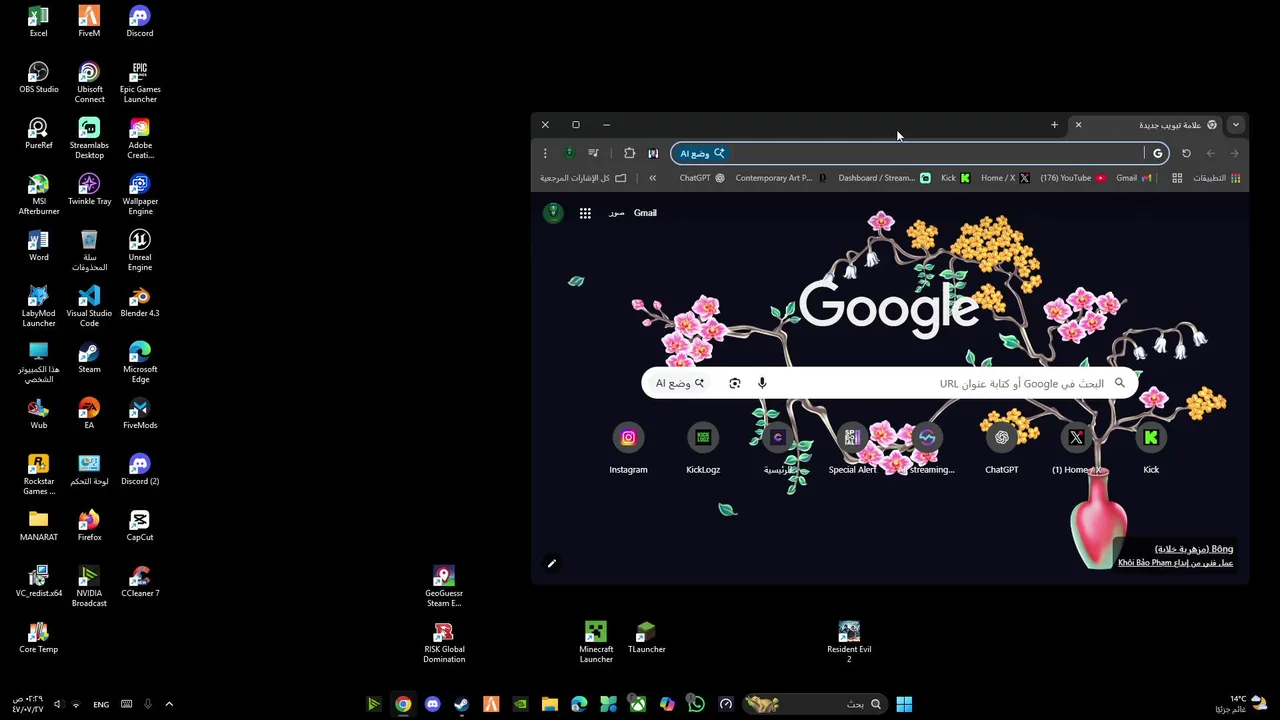Click AI mode button in Google search box

point(680,383)
